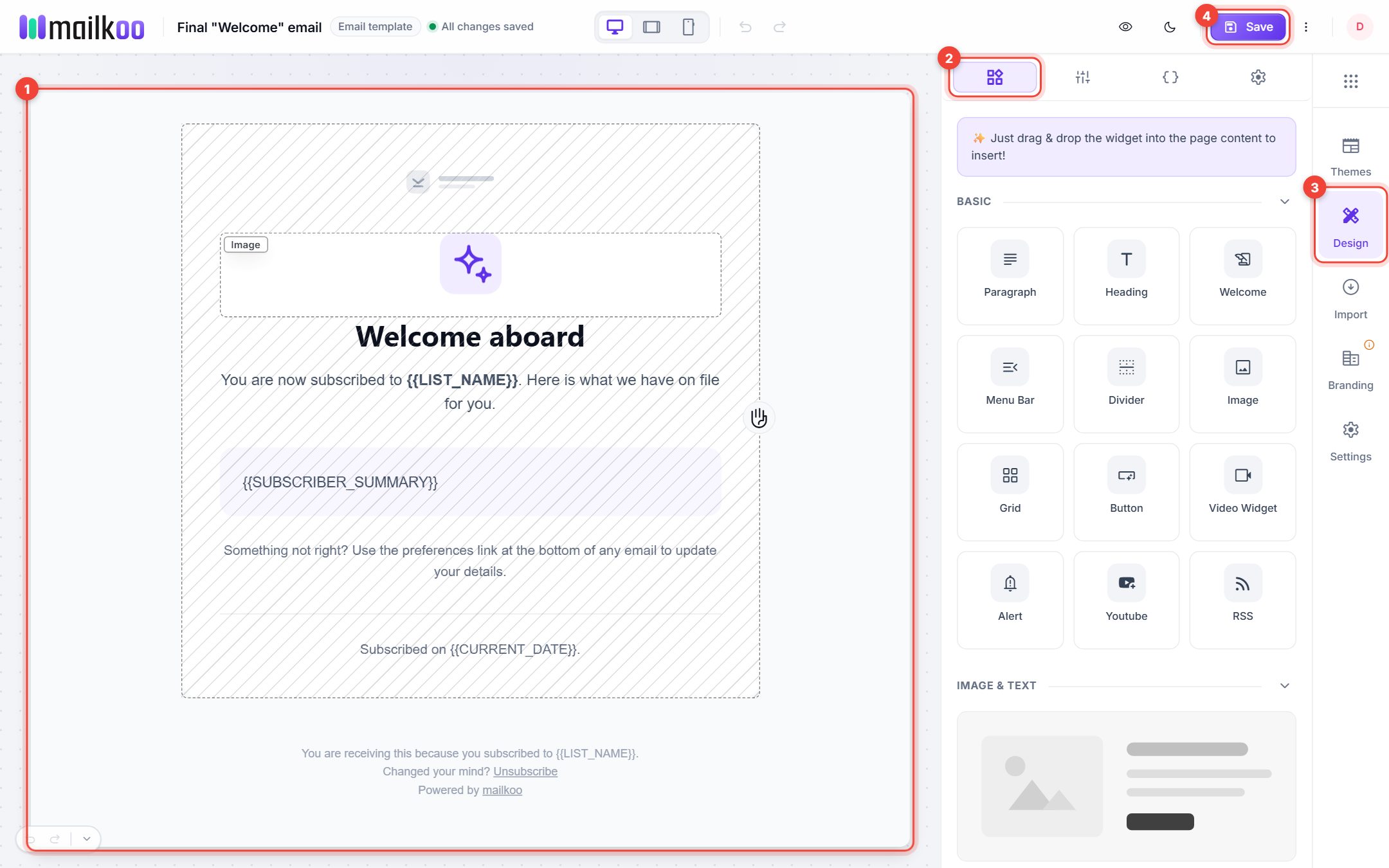Screen dimensions: 1389x868
Task: Open user avatar D menu
Action: (x=1359, y=27)
